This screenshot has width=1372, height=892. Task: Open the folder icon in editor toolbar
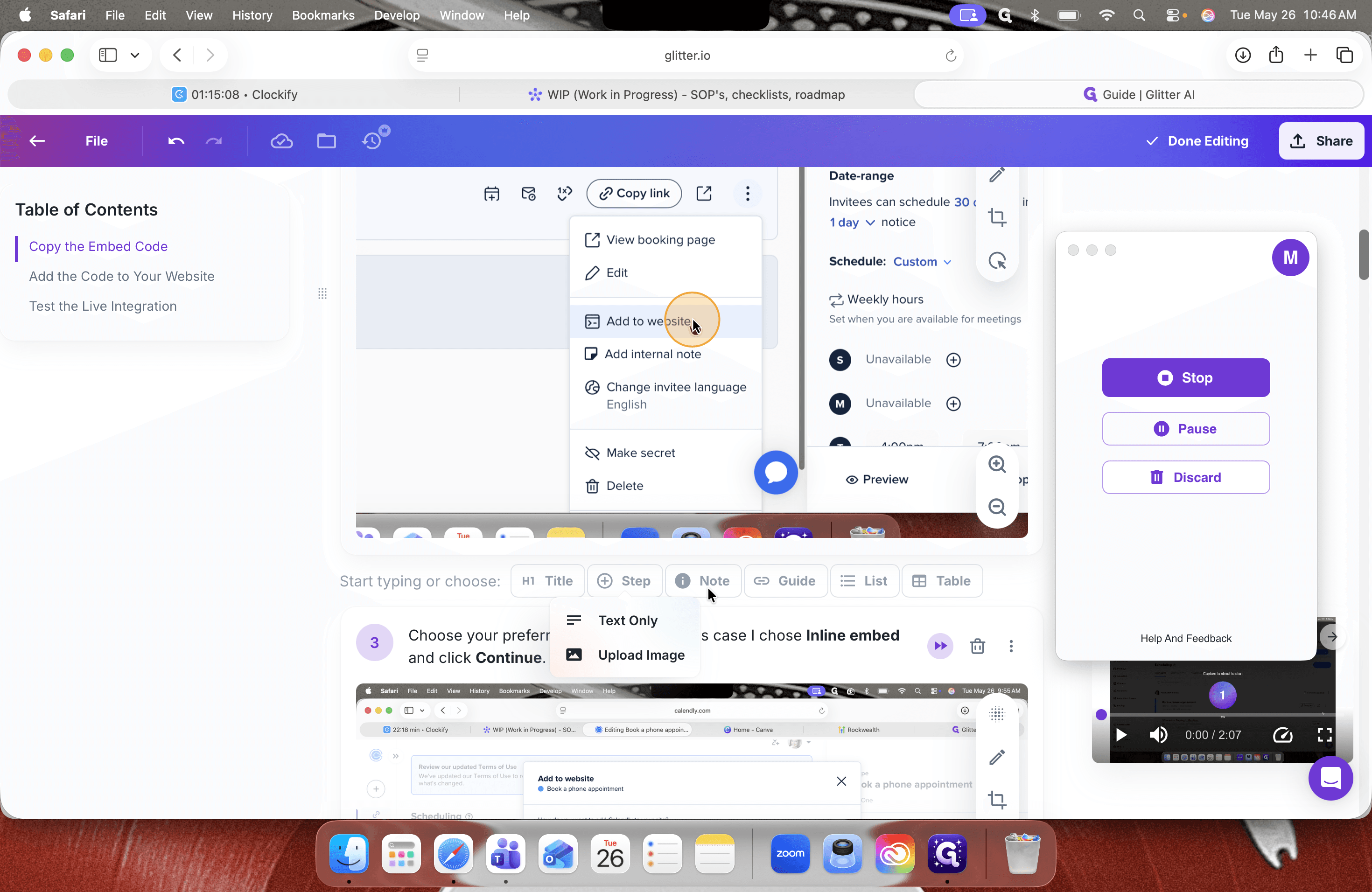point(326,140)
